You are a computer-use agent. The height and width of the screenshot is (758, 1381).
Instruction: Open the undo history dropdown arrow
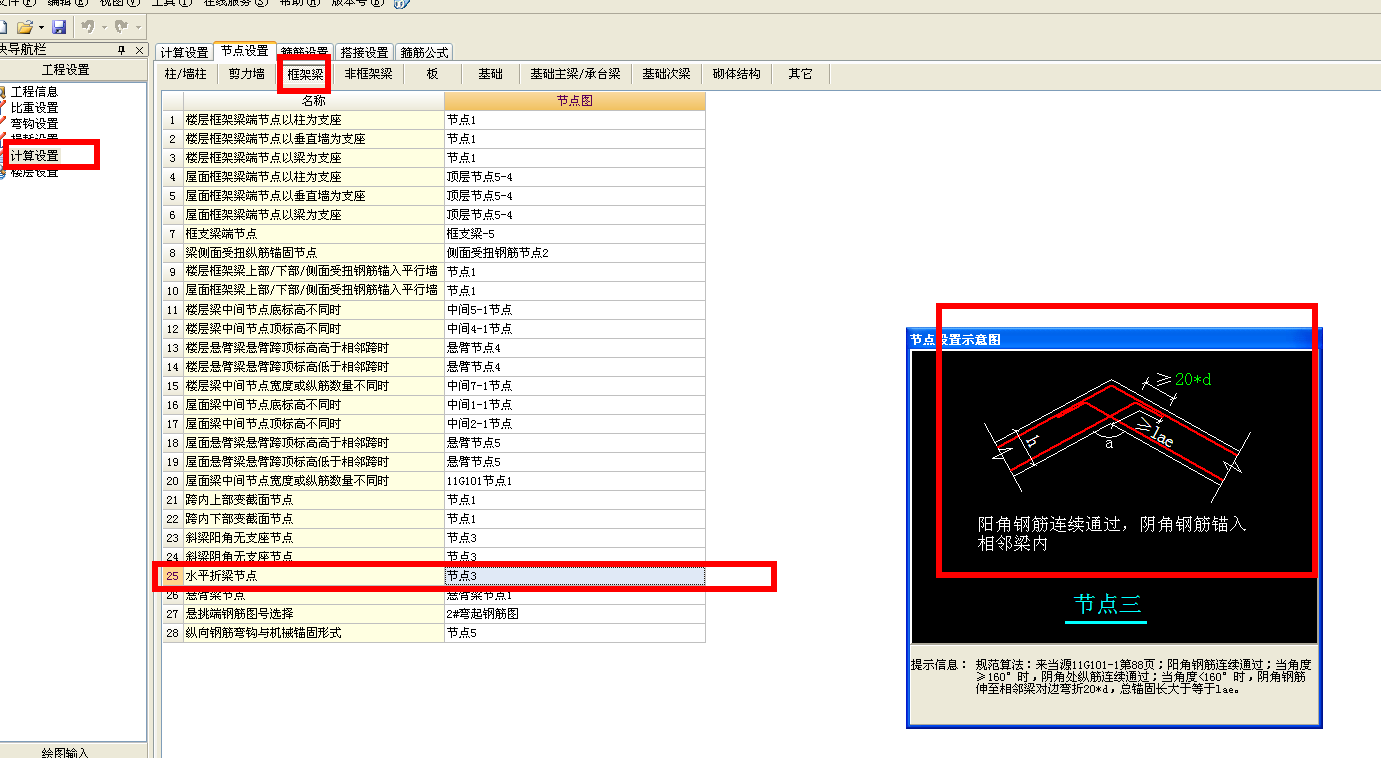click(x=102, y=26)
